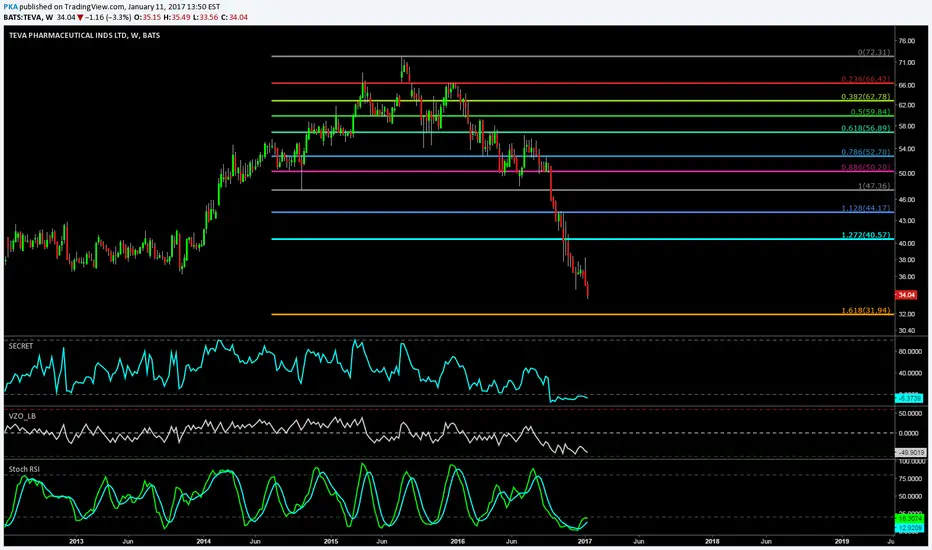Click the low price L:33.56 value

tap(205, 17)
